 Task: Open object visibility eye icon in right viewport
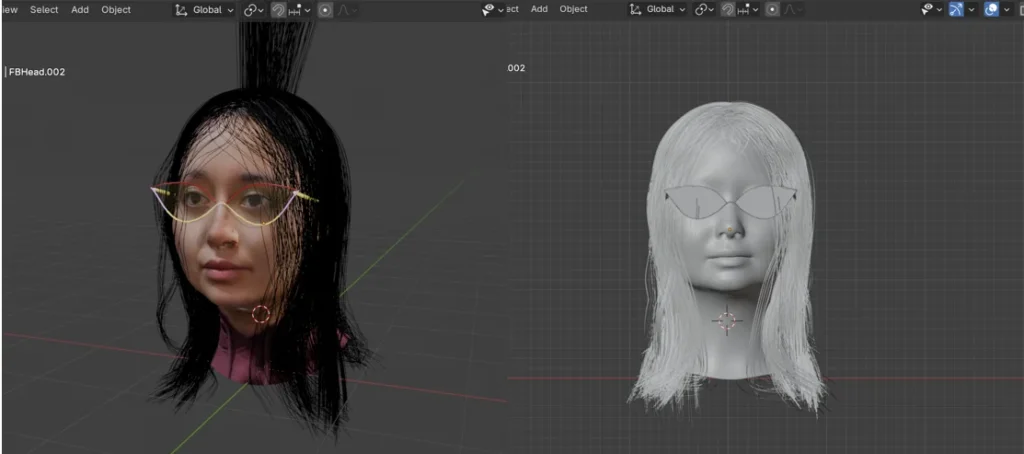coord(928,9)
